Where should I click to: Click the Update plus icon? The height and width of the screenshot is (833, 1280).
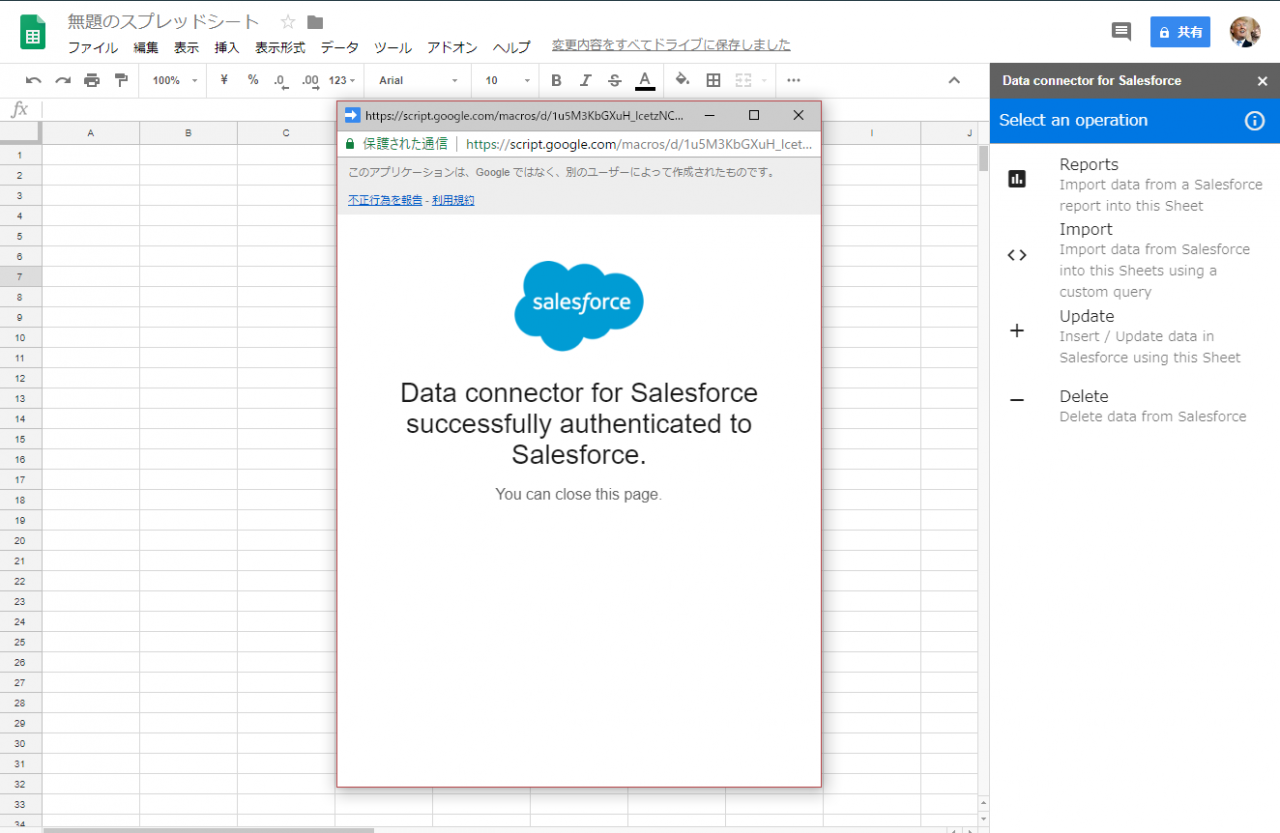(1017, 331)
